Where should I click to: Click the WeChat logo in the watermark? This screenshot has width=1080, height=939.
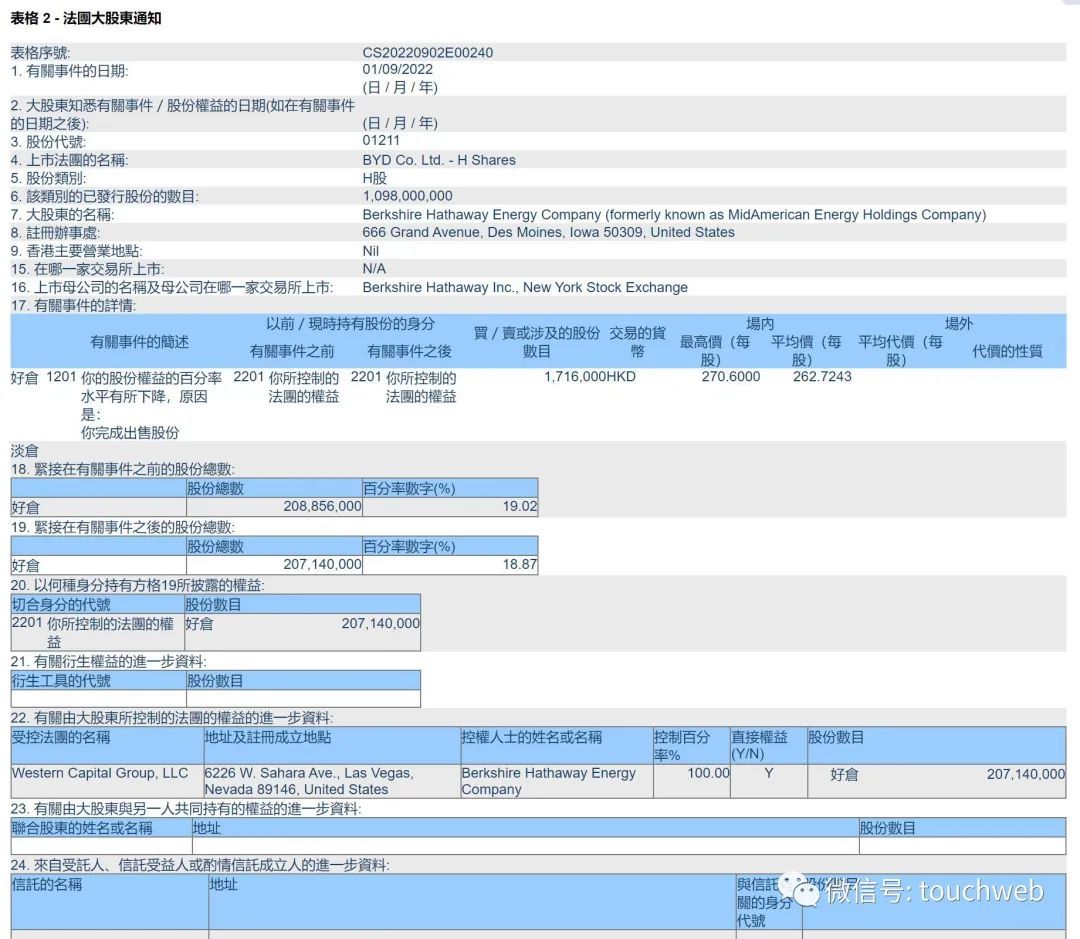click(797, 889)
